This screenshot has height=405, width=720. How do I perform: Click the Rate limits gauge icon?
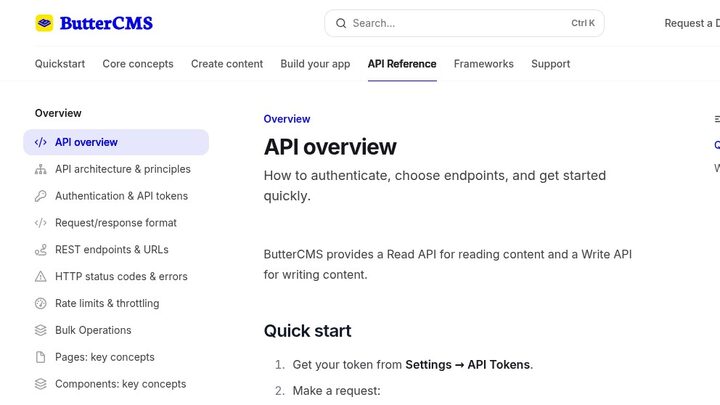point(40,304)
